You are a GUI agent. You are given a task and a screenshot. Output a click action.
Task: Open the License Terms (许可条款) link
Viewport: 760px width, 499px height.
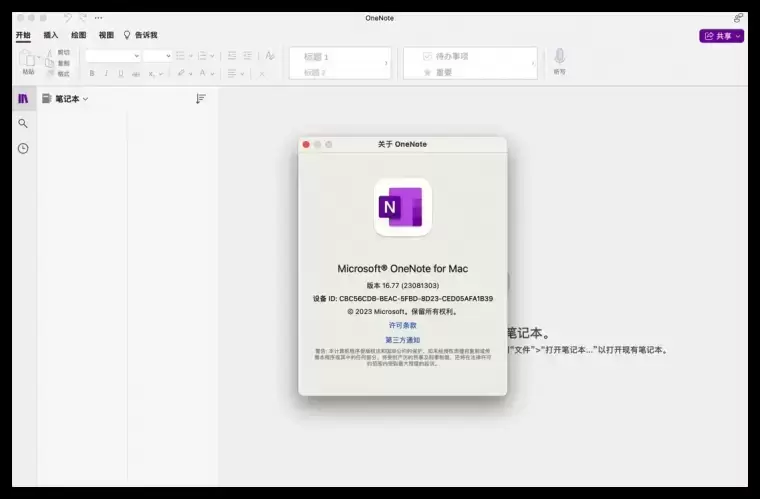coord(402,325)
